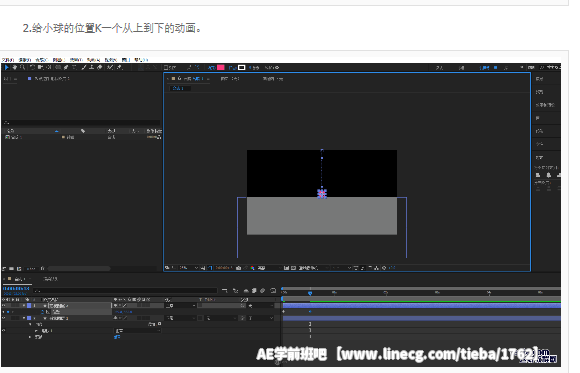Viewport: 580px width, 373px height.
Task: Click the draft 3D icon in timeline
Action: point(236,291)
